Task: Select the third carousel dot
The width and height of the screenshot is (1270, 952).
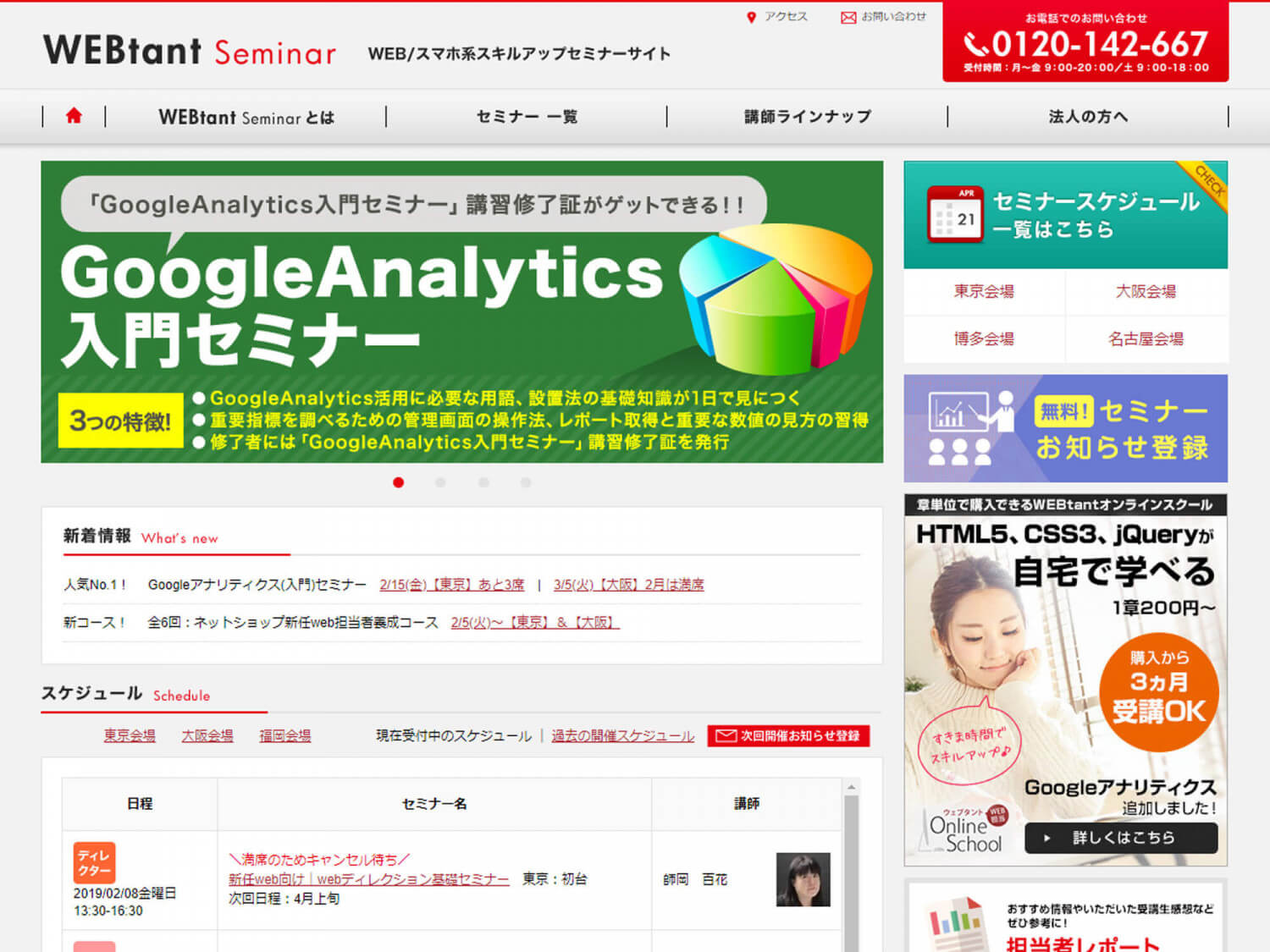Action: [x=483, y=482]
